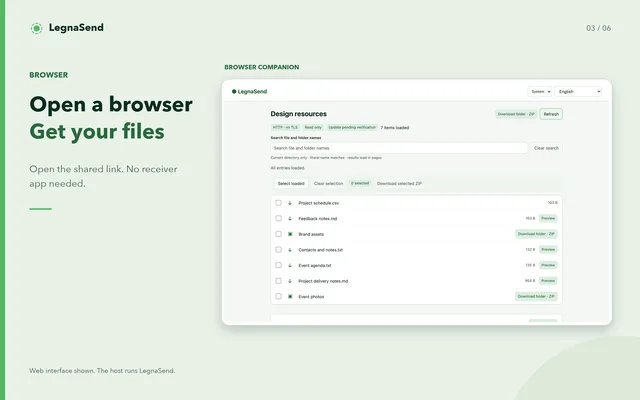Viewport: 640px width, 400px height.
Task: Click the download arrow beside Event agenda.txt
Action: 290,265
